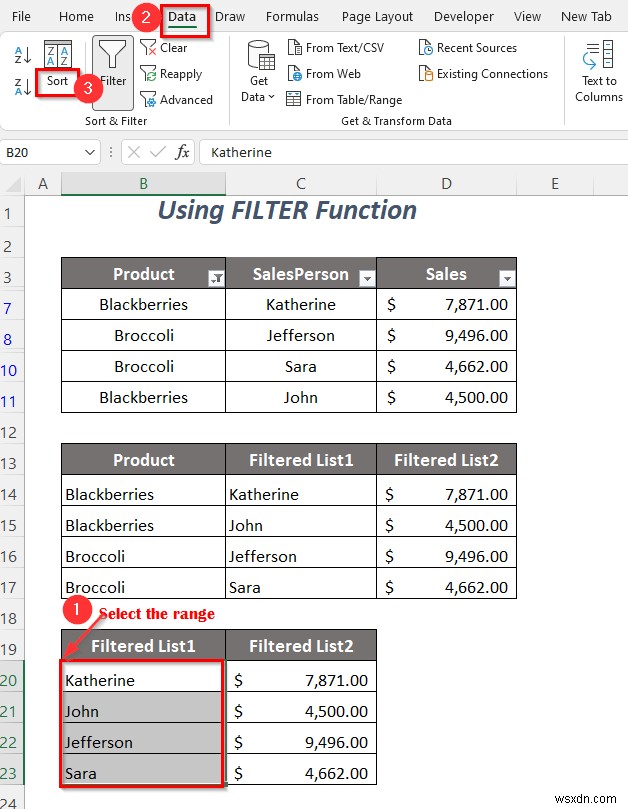
Task: Confirm entry with checkmark icon
Action: click(x=157, y=152)
